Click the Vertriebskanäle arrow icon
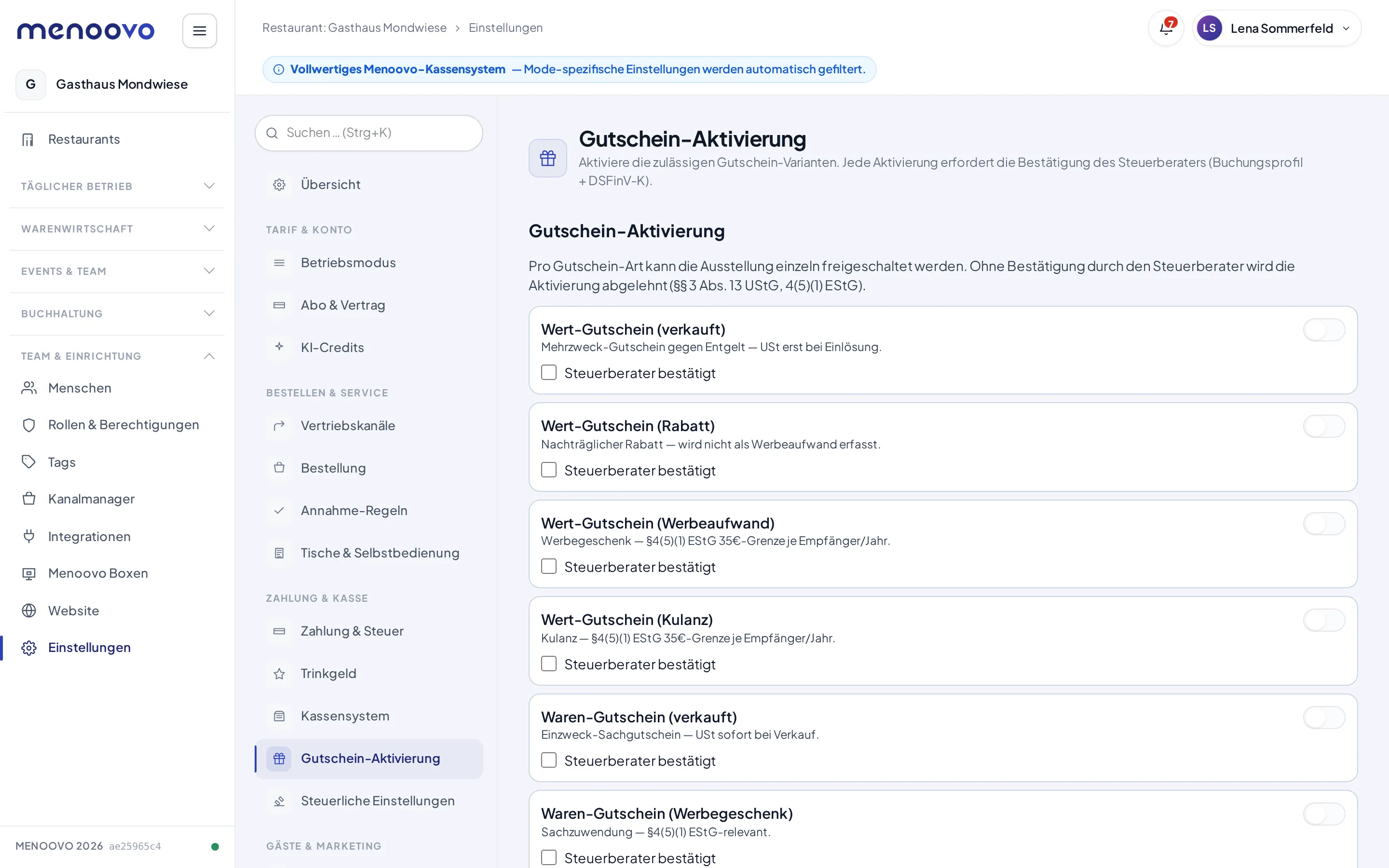The height and width of the screenshot is (868, 1389). click(279, 426)
